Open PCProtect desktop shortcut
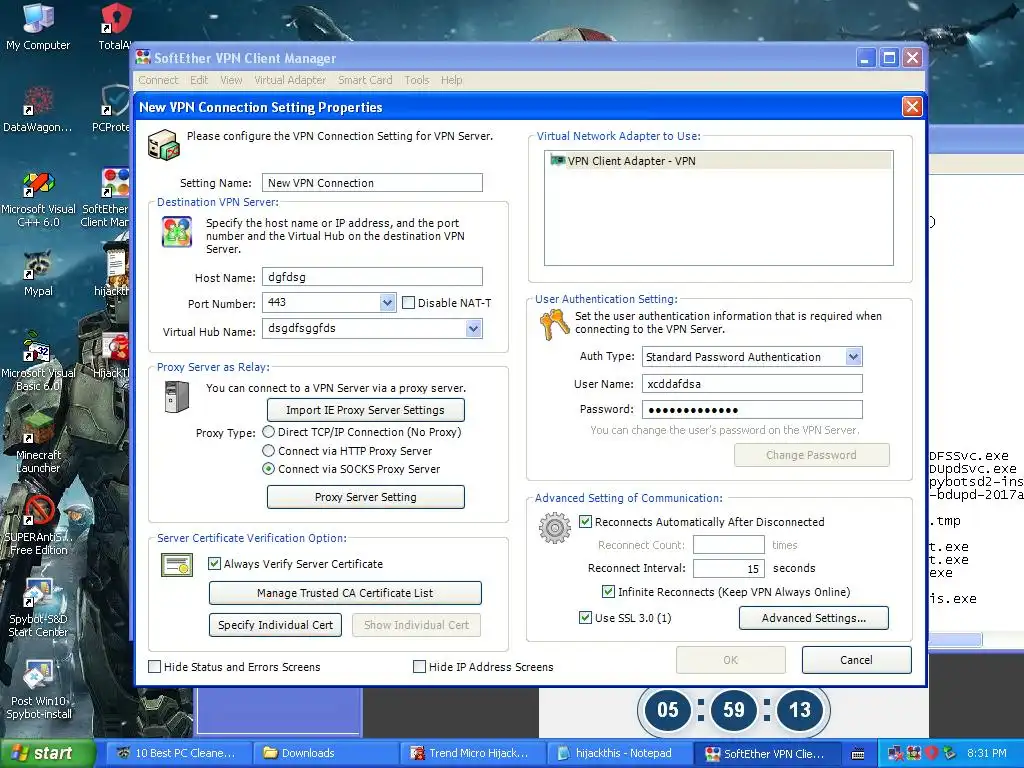The image size is (1024, 768). (x=112, y=109)
